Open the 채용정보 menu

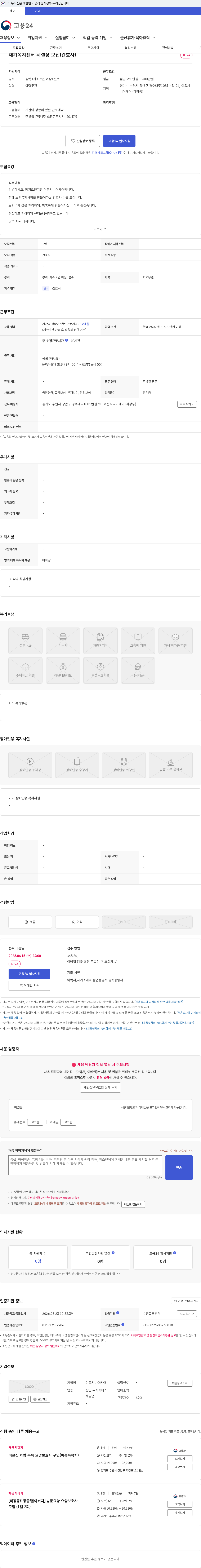tap(10, 38)
